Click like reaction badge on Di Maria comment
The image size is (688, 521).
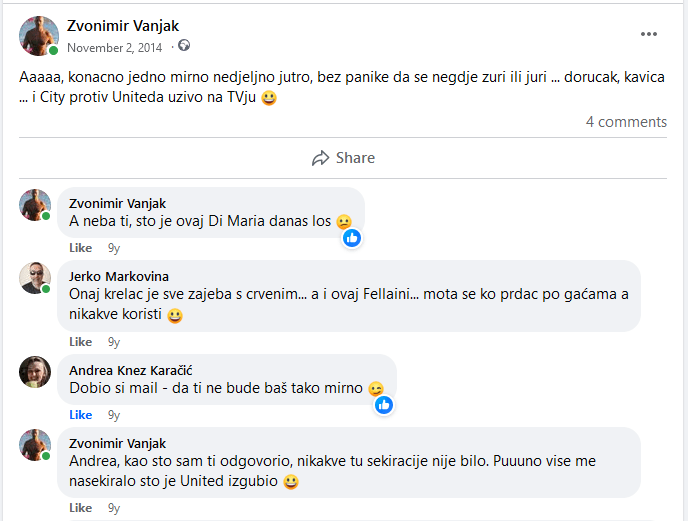[x=352, y=238]
